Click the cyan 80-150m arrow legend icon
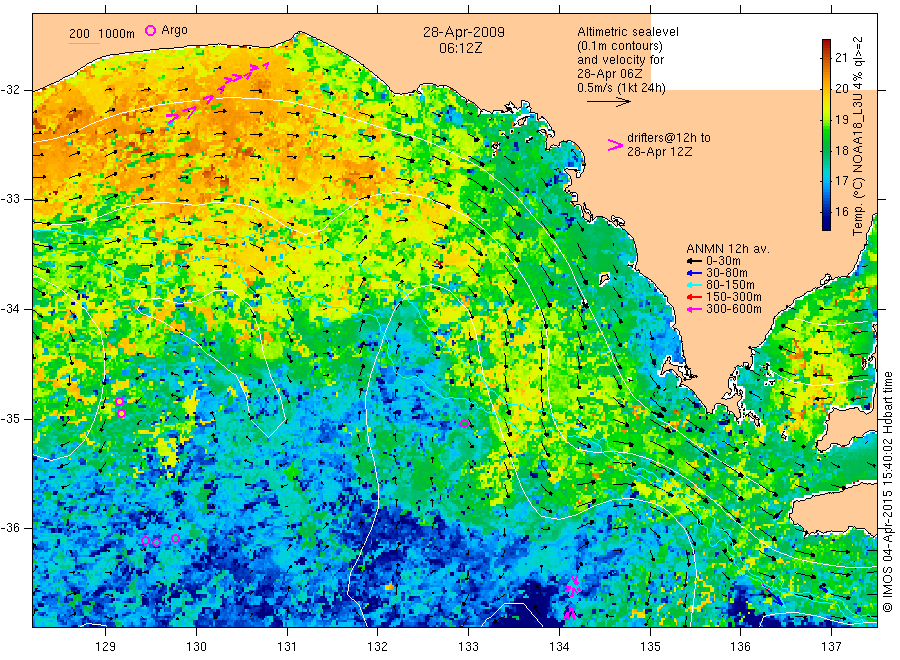Viewport: 900px width, 660px height. (695, 285)
